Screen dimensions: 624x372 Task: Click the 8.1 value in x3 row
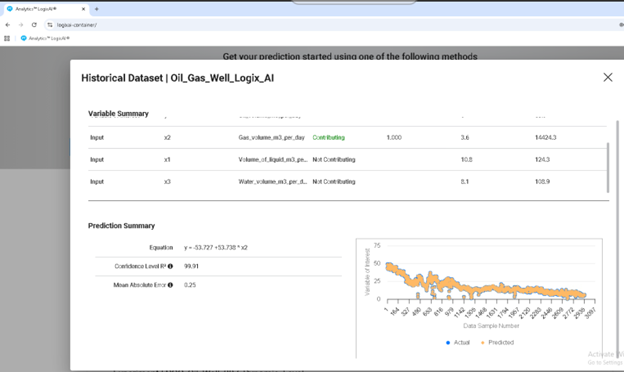(x=465, y=181)
